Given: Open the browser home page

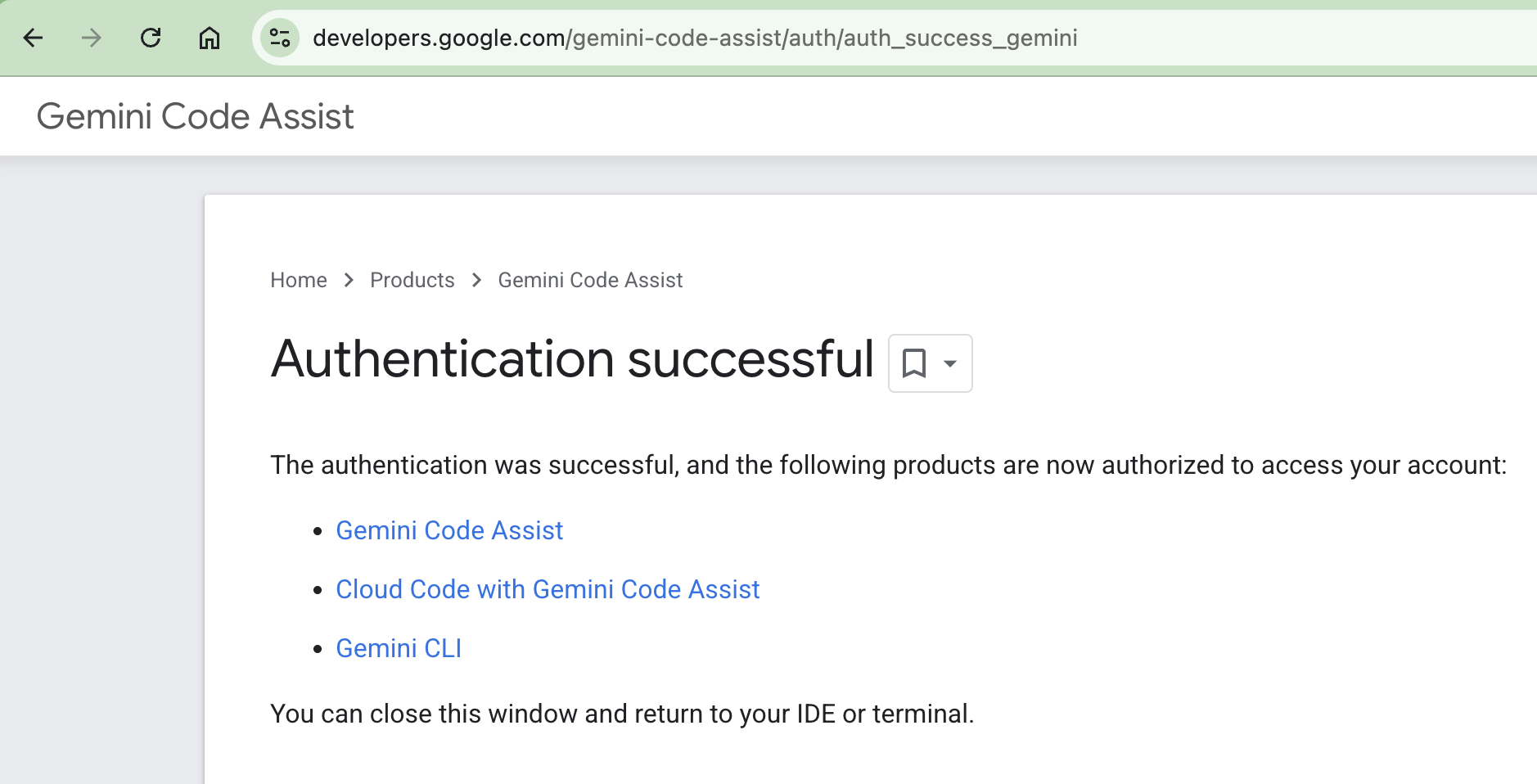Looking at the screenshot, I should 210,38.
